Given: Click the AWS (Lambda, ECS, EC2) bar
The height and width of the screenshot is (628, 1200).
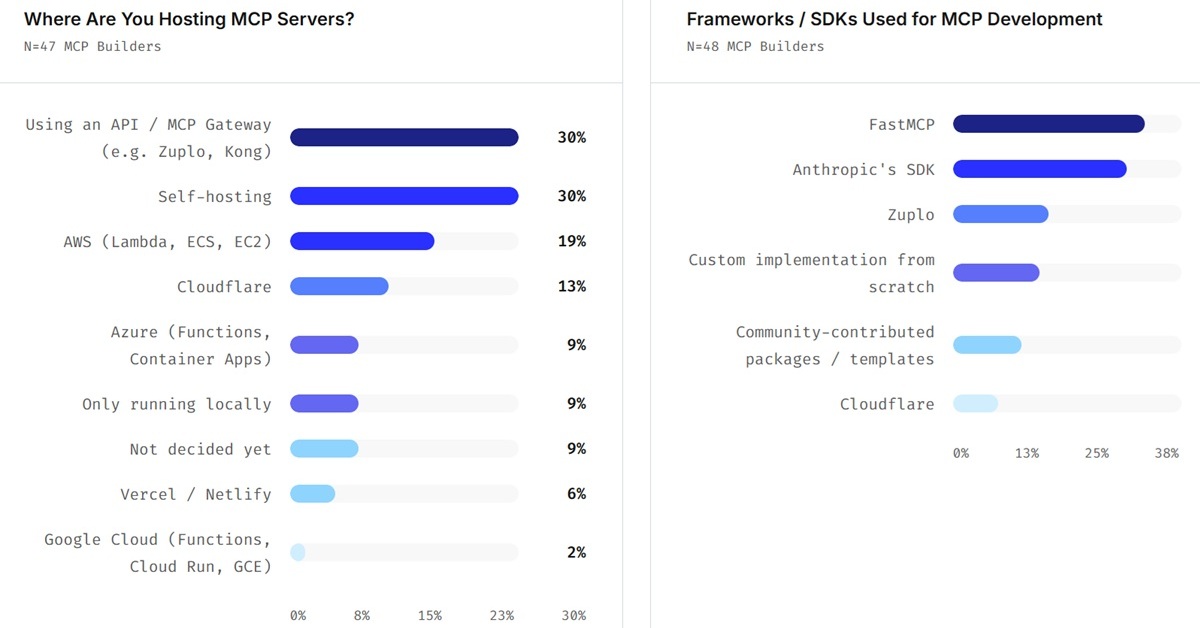Looking at the screenshot, I should tap(362, 241).
